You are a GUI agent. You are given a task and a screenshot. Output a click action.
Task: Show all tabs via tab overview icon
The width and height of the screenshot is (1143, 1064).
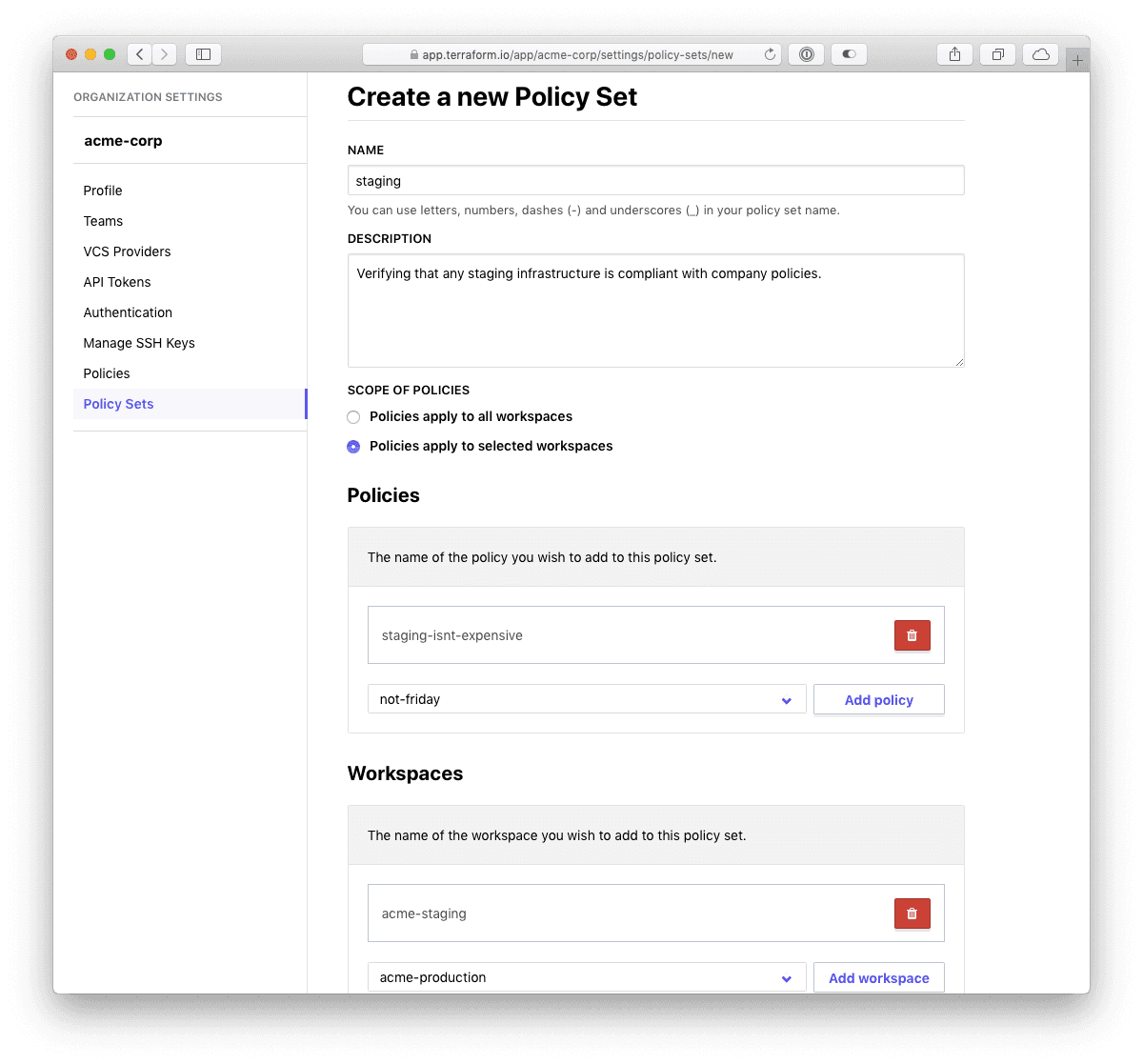pyautogui.click(x=997, y=54)
